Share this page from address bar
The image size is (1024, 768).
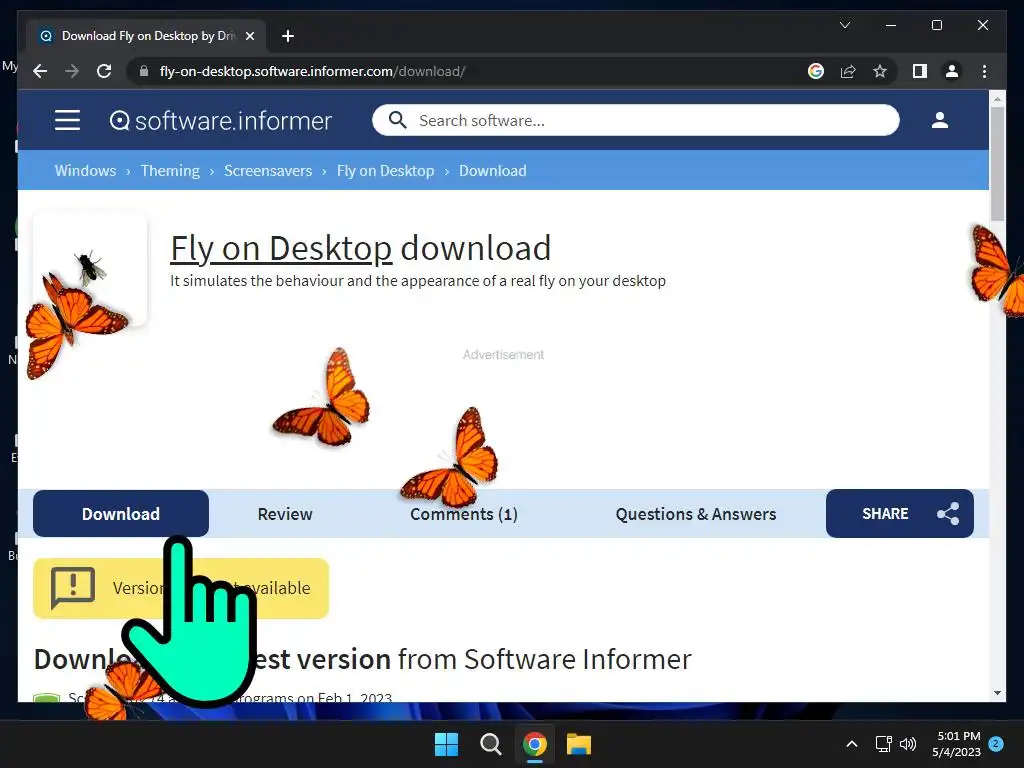click(848, 71)
